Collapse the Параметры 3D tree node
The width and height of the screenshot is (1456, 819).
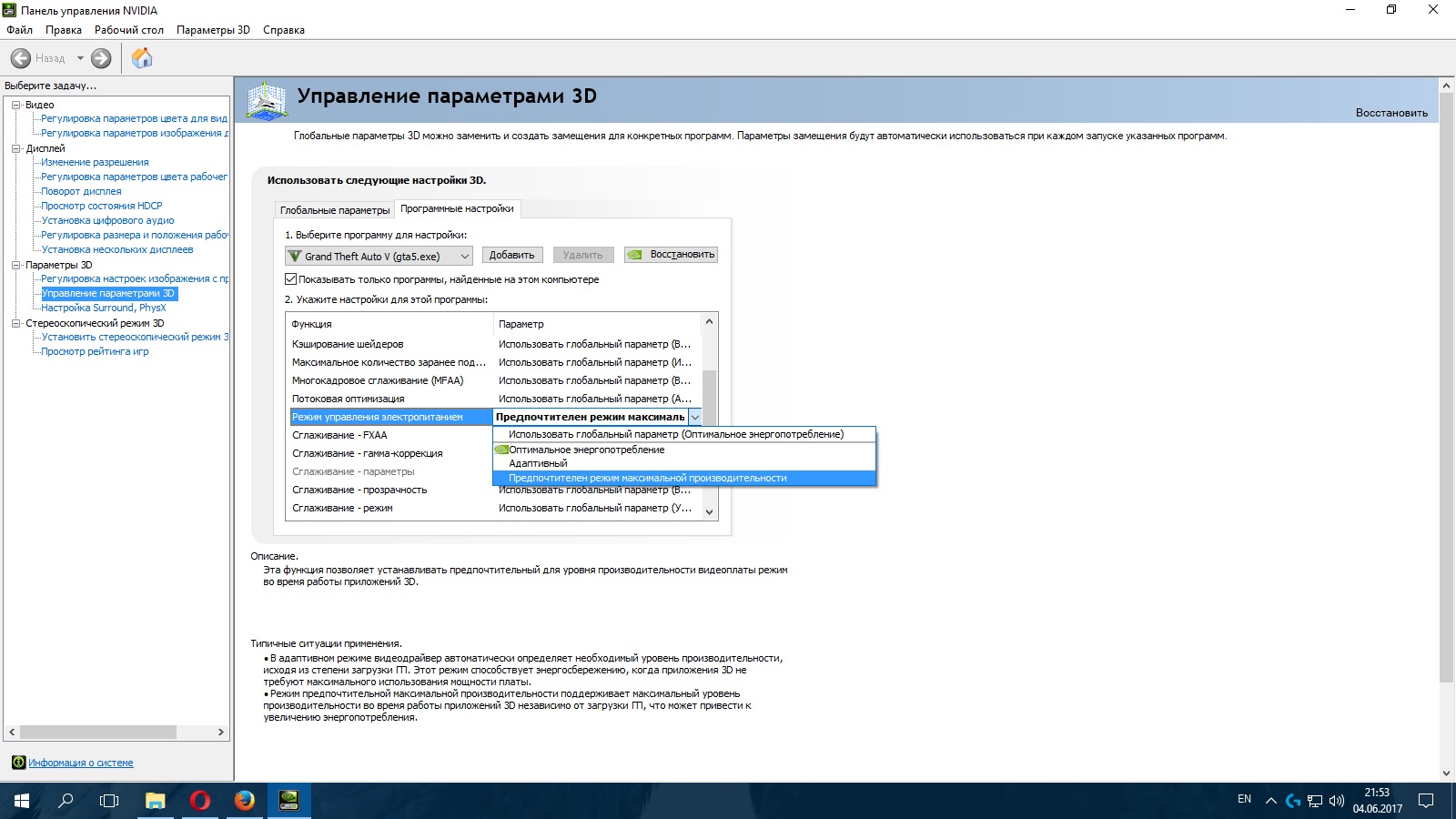[15, 265]
